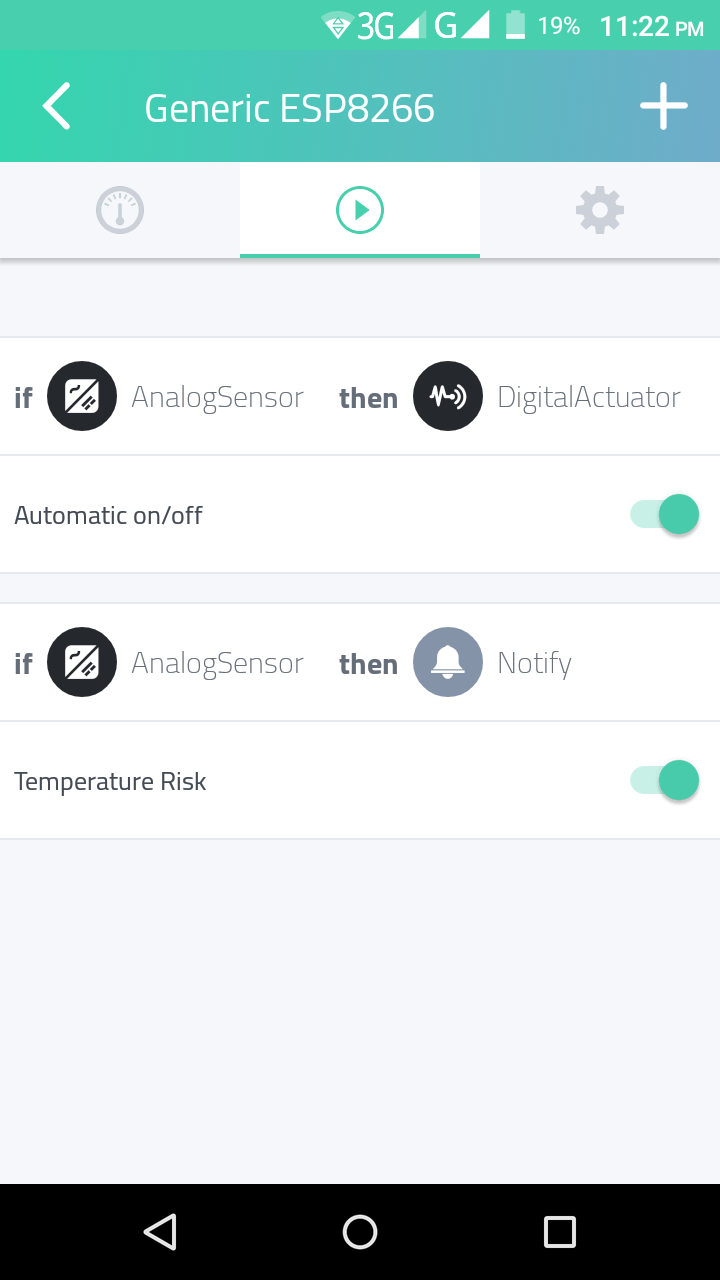The width and height of the screenshot is (720, 1280).
Task: Tap the DigitalActuator icon
Action: pos(448,397)
